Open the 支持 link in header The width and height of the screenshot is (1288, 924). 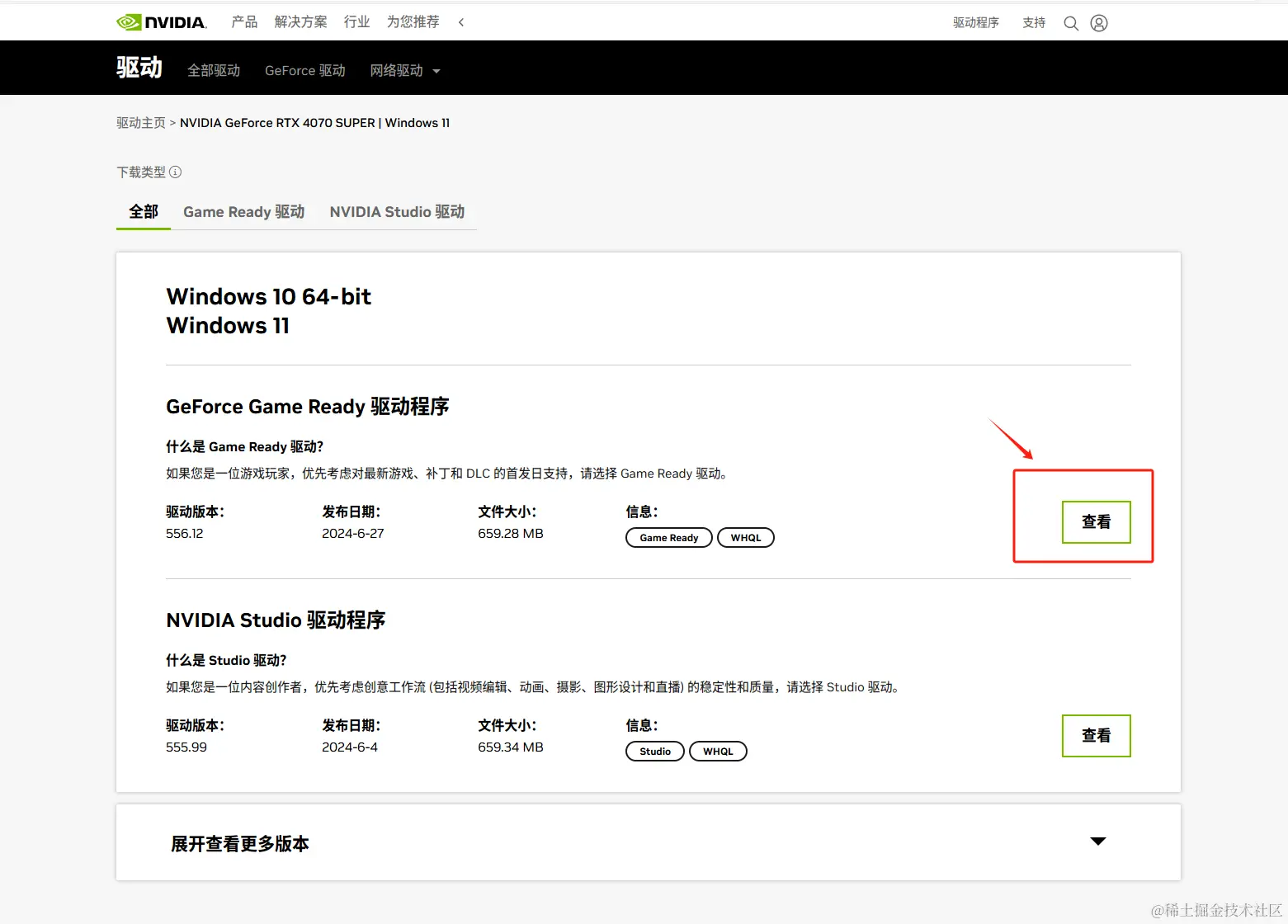[1033, 23]
